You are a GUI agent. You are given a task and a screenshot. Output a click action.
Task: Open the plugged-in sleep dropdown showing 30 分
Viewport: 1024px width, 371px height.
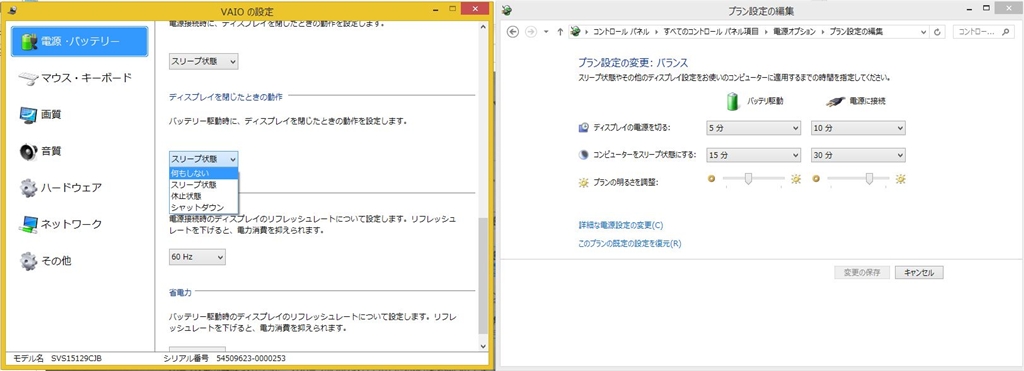point(858,155)
